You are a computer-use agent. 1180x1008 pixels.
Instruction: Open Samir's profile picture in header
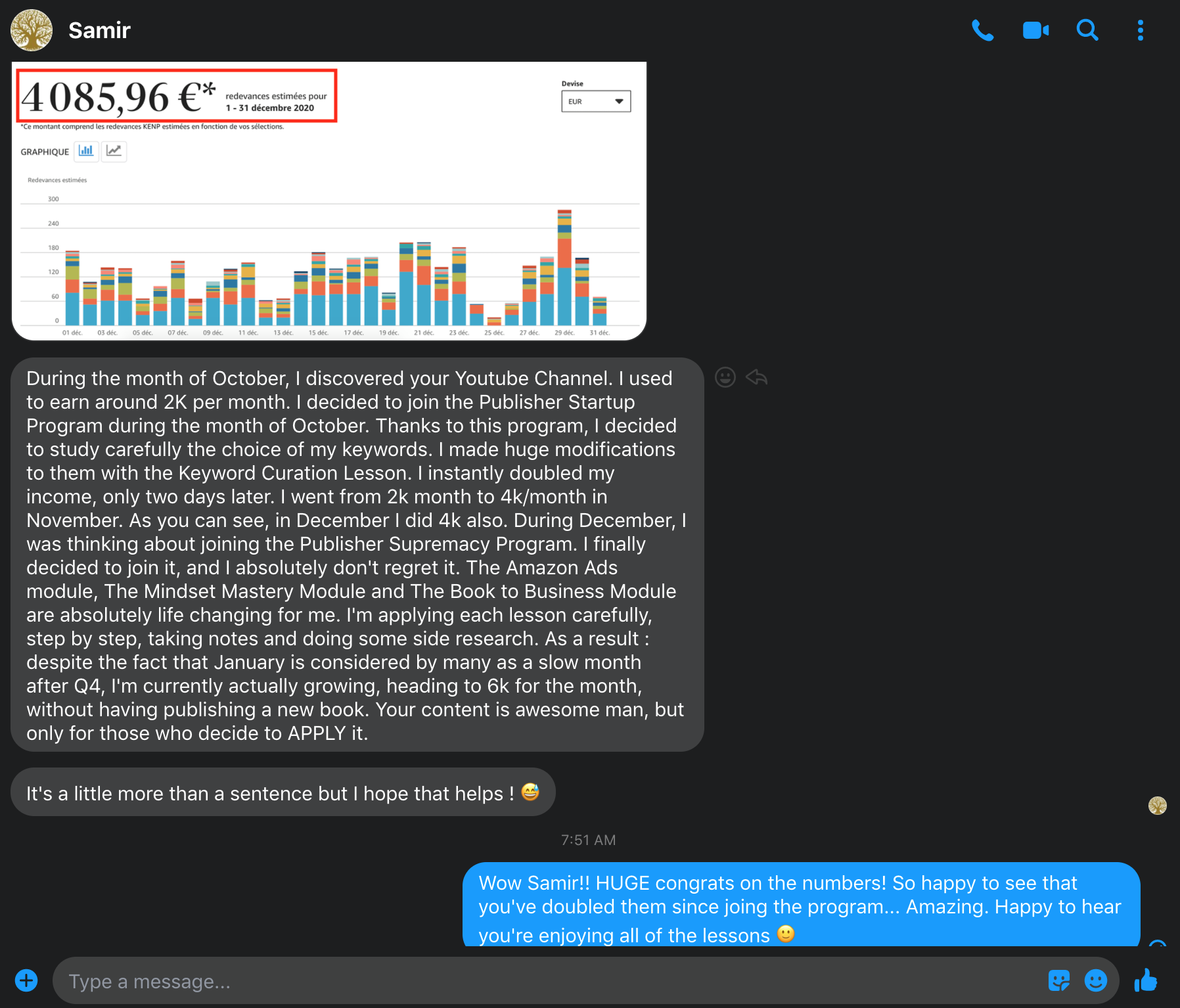pos(32,30)
